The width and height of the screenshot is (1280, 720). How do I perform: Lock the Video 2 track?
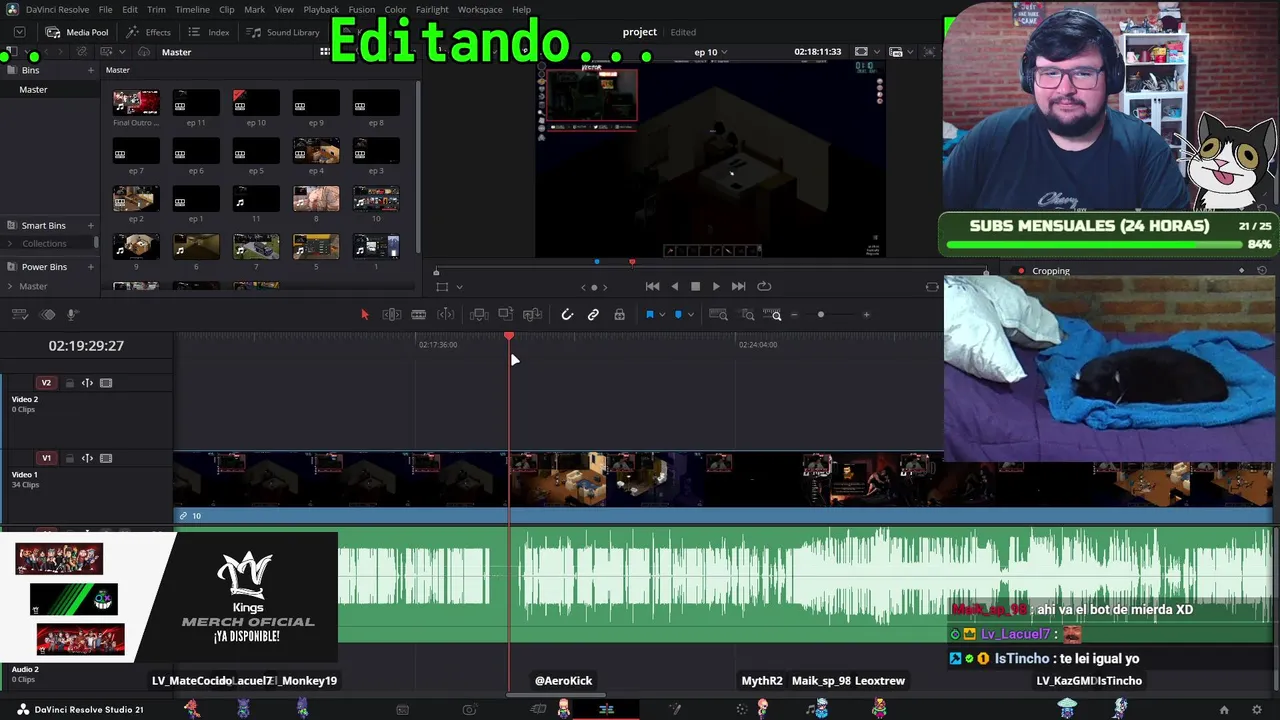pyautogui.click(x=69, y=383)
